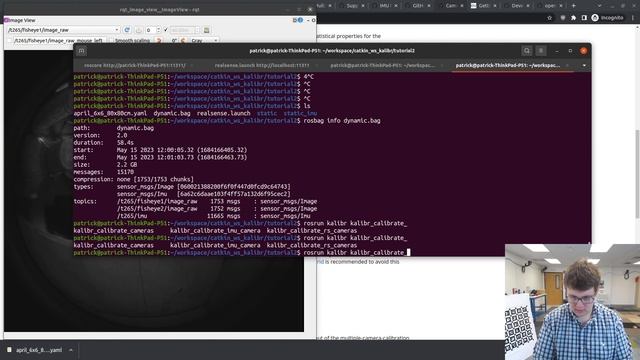
Task: Click the save image icon in Image View toolbar
Action: [x=207, y=30]
